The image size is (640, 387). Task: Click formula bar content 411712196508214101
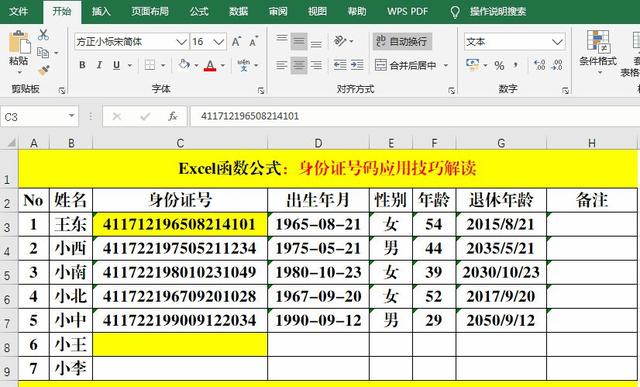[x=250, y=116]
